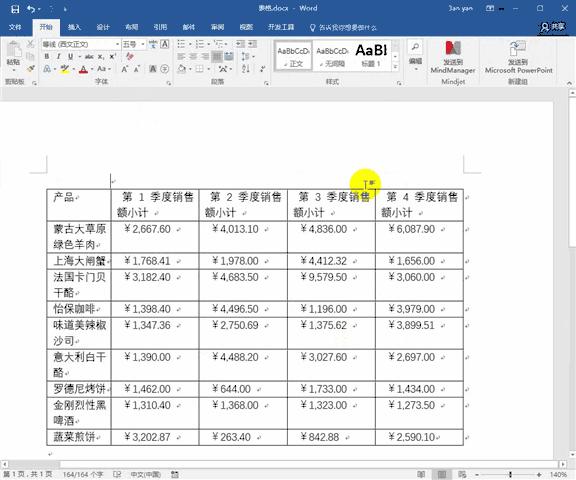Click the Tell Me search box

tap(343, 28)
